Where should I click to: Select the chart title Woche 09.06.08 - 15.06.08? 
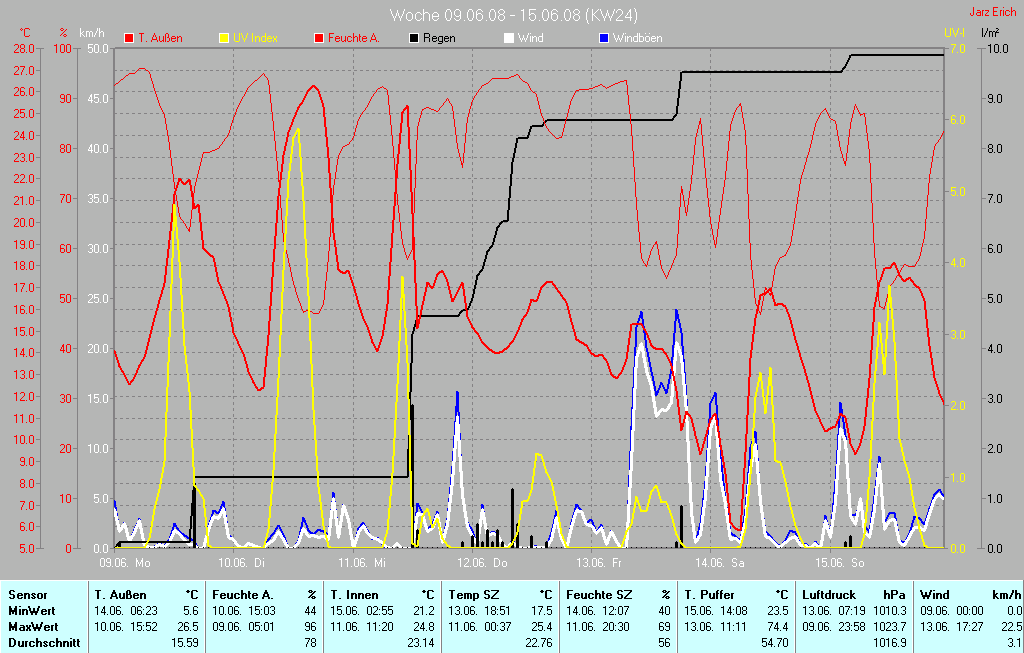(513, 15)
